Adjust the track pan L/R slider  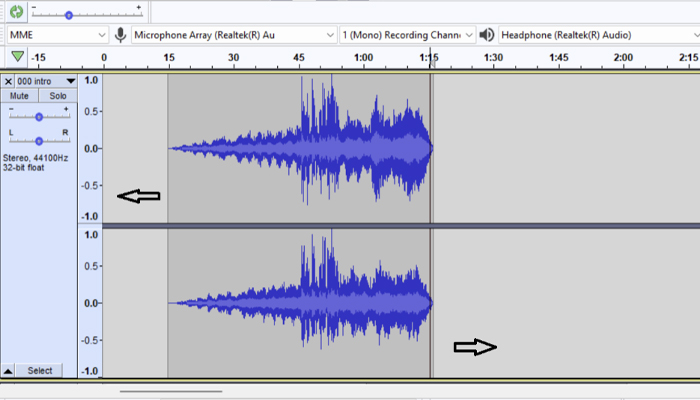pos(39,141)
